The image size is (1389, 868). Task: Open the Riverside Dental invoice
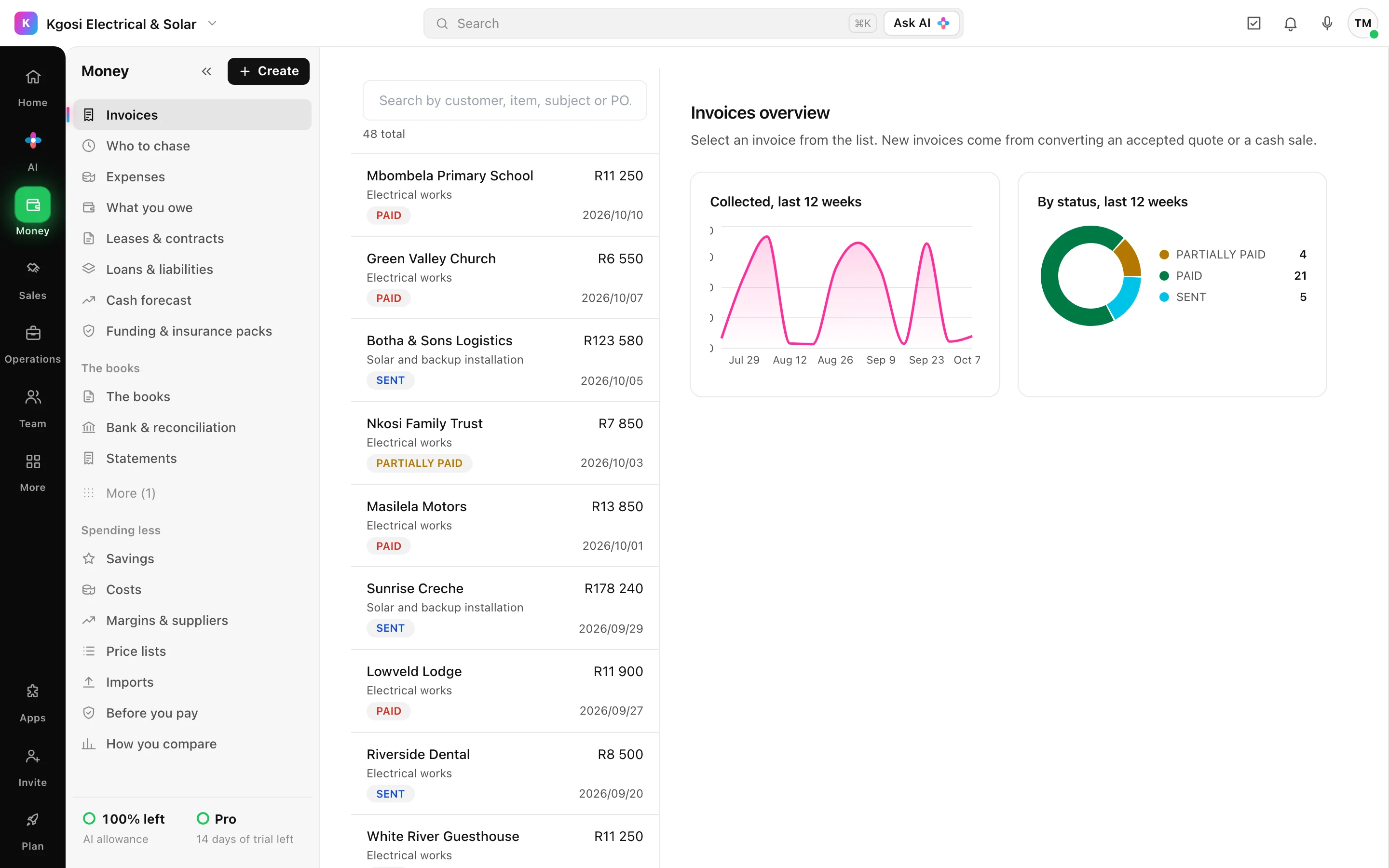pos(504,774)
